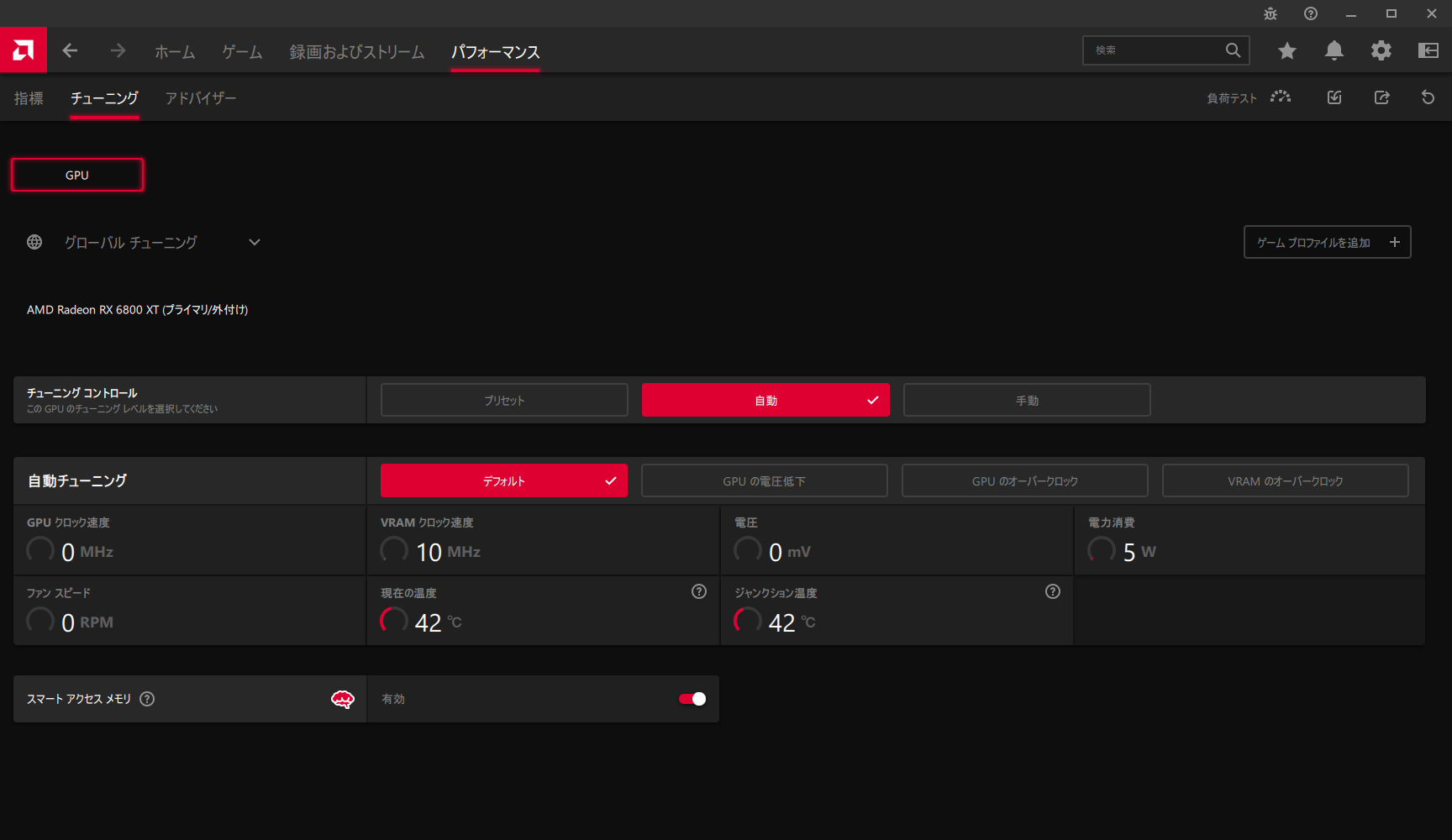Open the ゲーム tab

pos(242,51)
